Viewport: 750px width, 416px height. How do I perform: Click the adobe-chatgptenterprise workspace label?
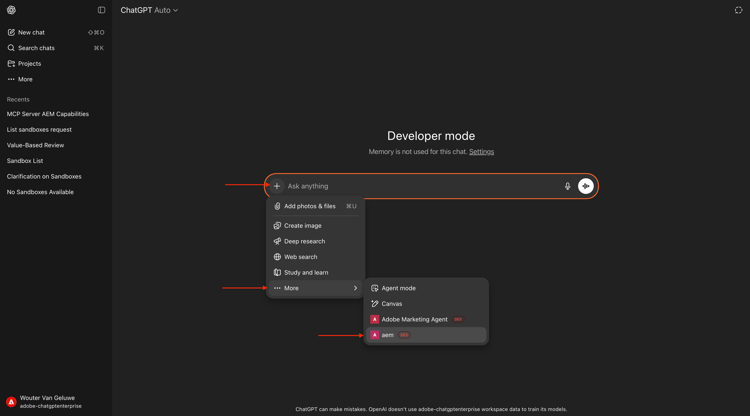coord(51,406)
